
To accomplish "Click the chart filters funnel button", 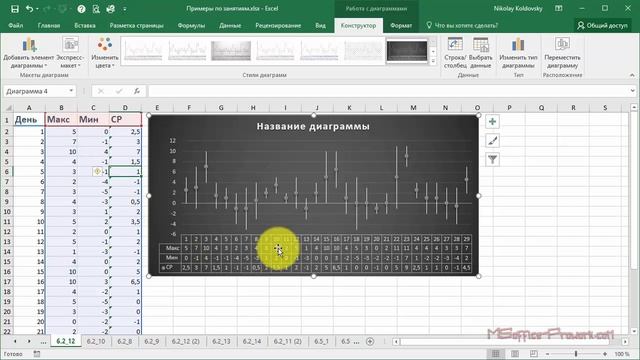I will (x=493, y=159).
